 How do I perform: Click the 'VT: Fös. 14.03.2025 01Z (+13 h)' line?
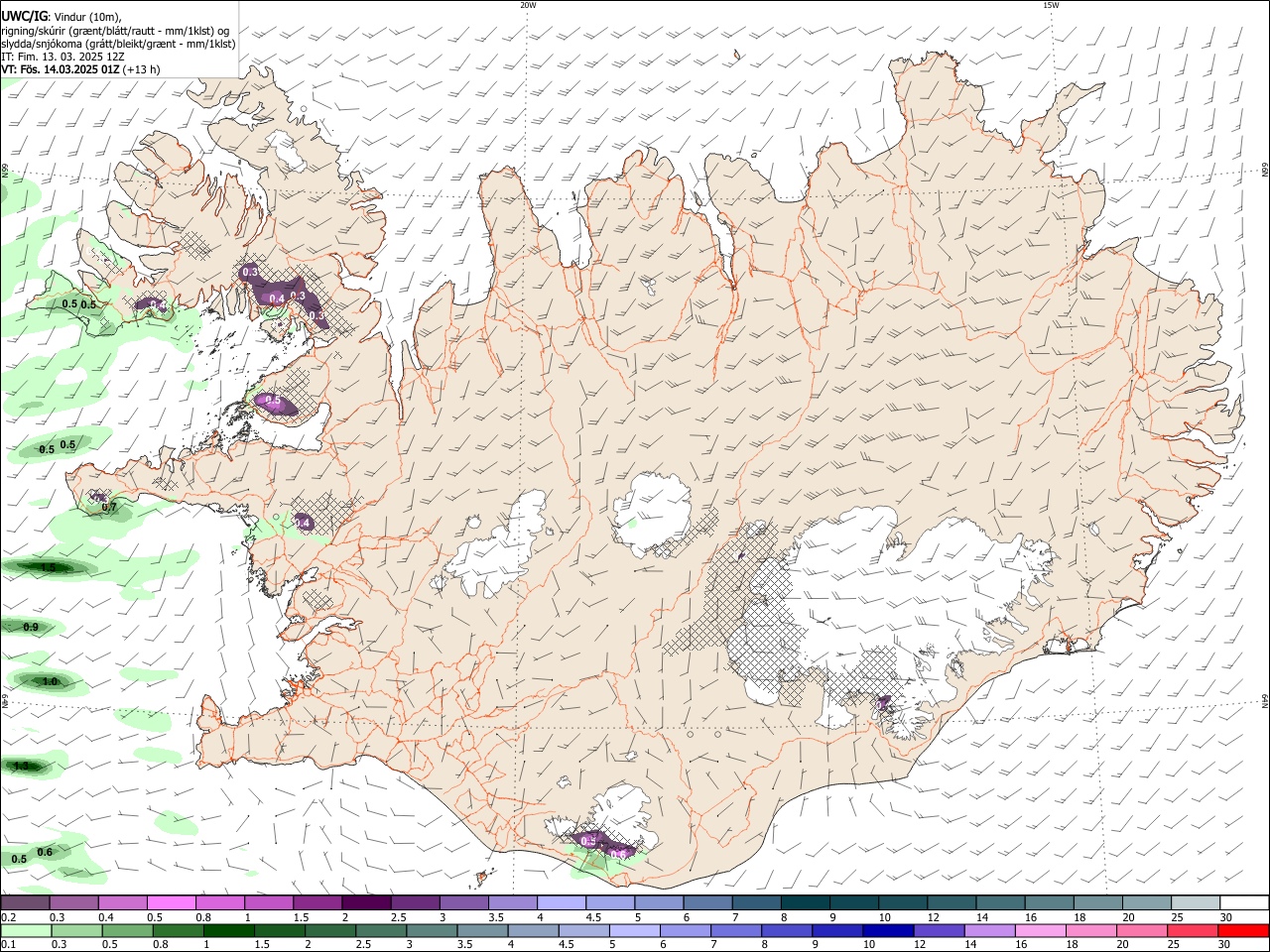[x=80, y=69]
